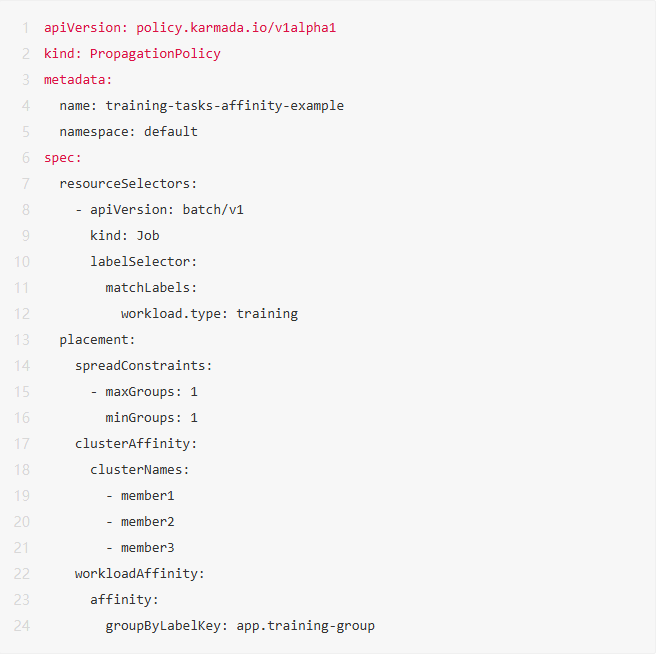Click the kind: Job line
Screen dimensions: 656x657
coord(125,235)
